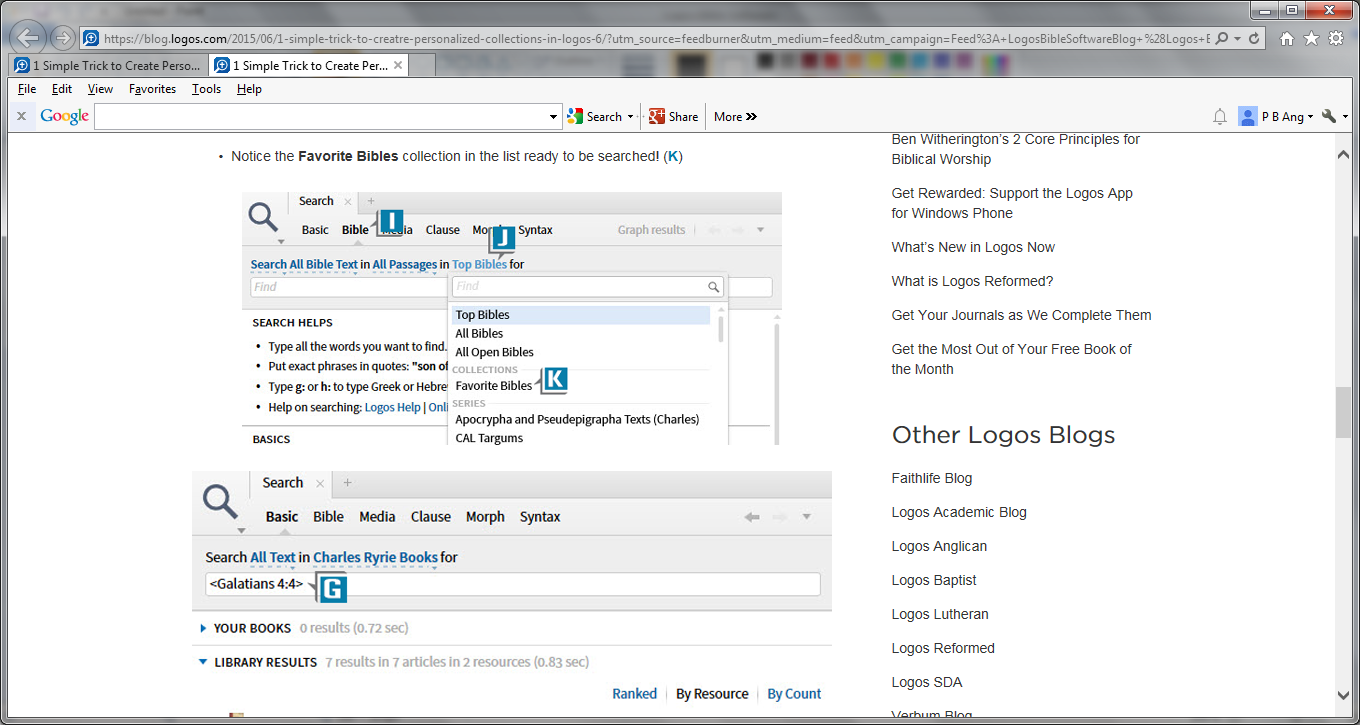Refresh the page from the address bar
The height and width of the screenshot is (725, 1360).
pos(1254,38)
